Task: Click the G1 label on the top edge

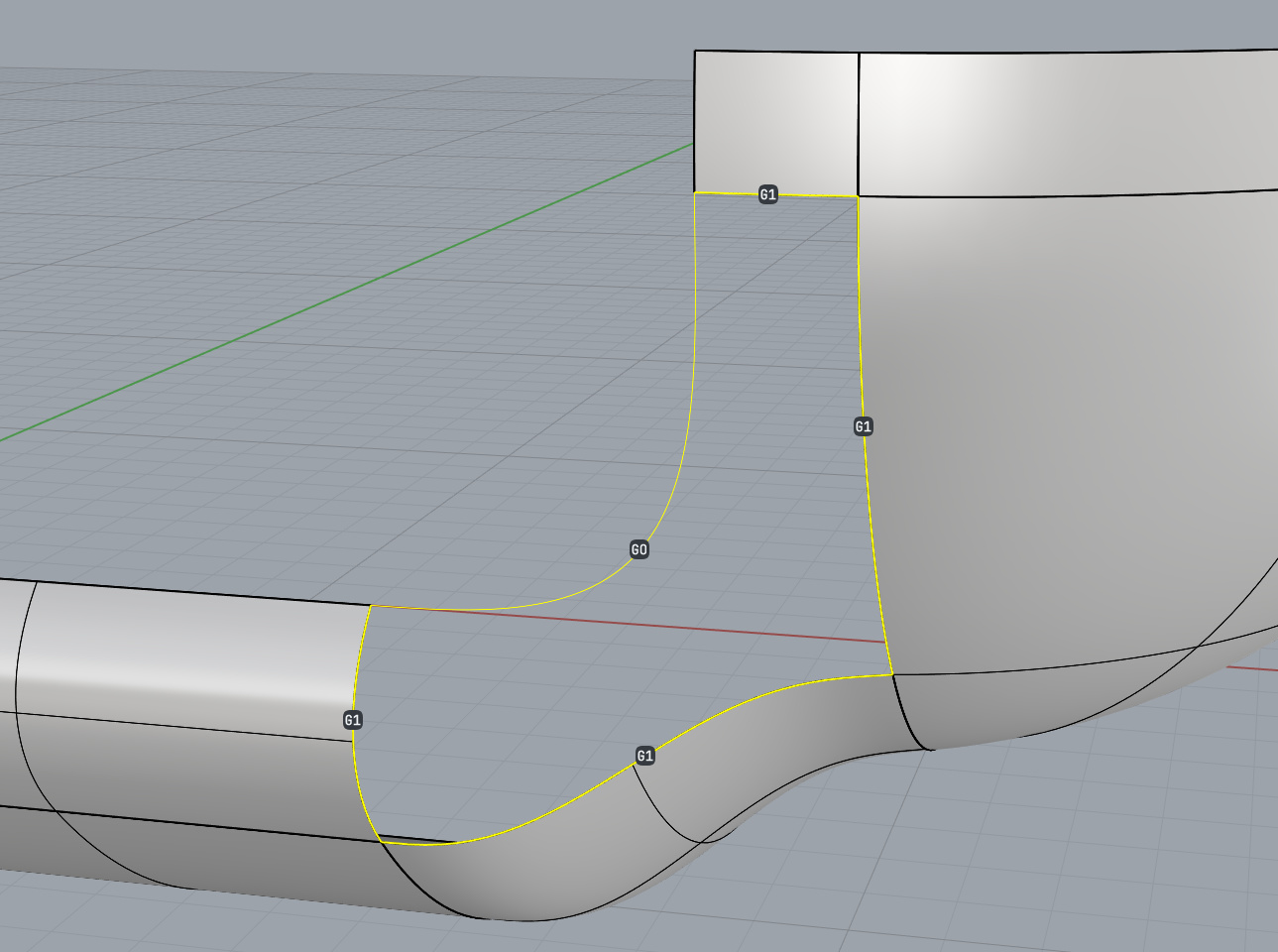Action: click(767, 194)
